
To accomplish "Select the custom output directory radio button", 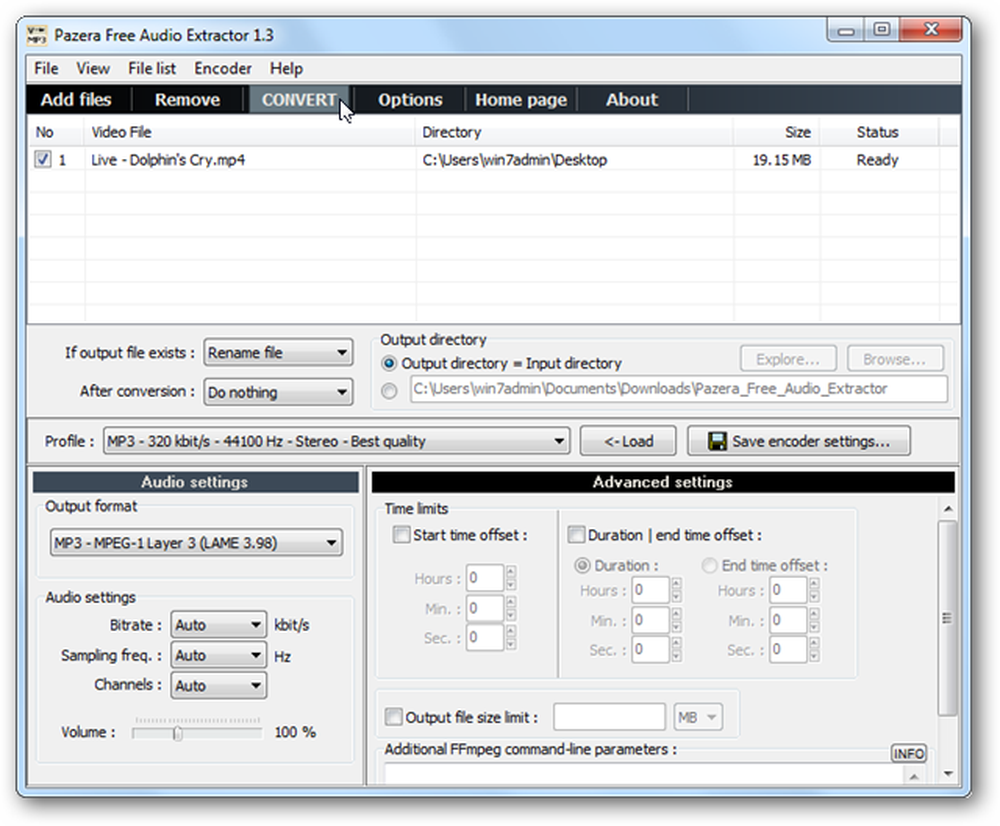I will click(x=389, y=390).
